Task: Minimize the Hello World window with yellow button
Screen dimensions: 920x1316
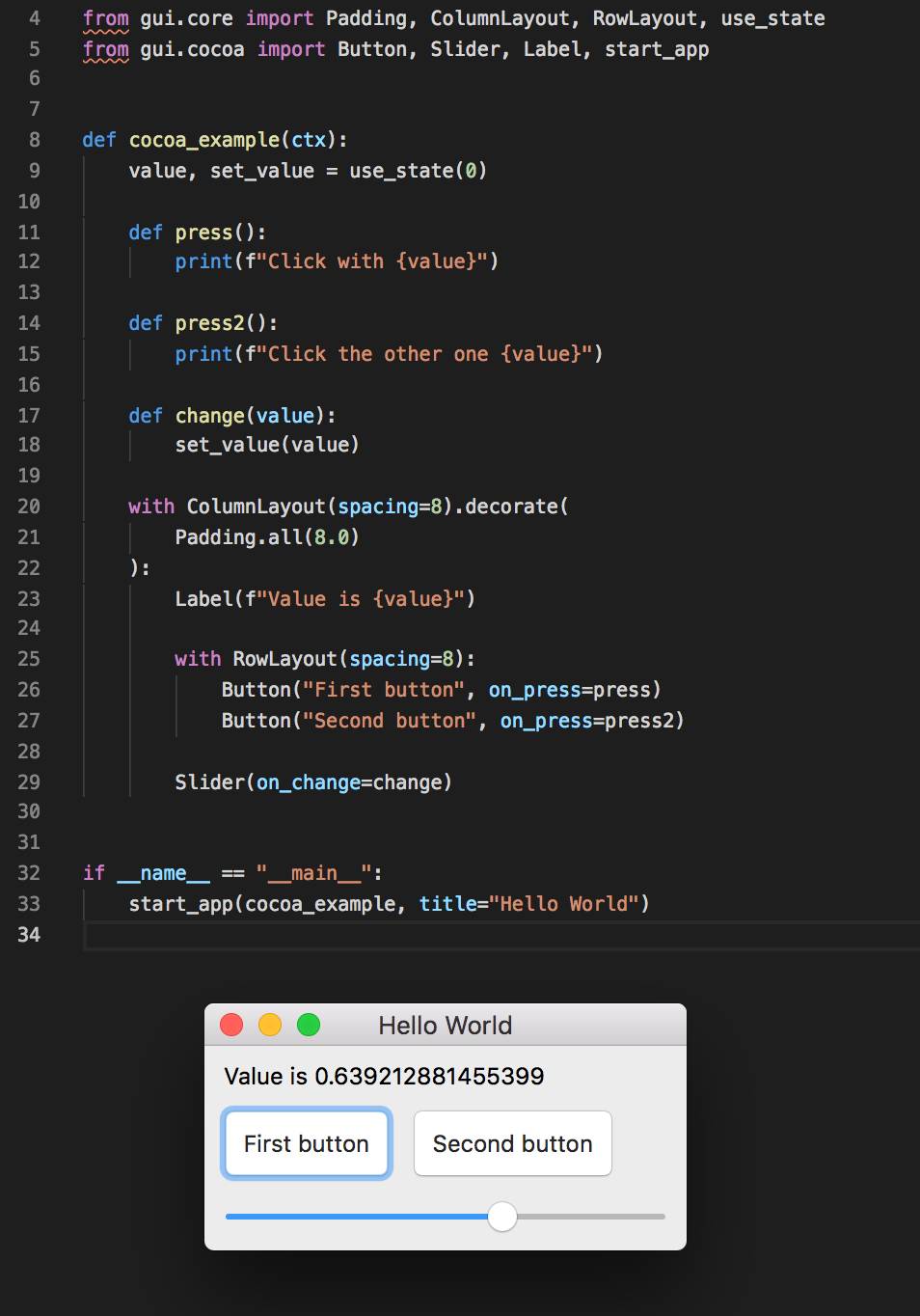Action: 270,1025
